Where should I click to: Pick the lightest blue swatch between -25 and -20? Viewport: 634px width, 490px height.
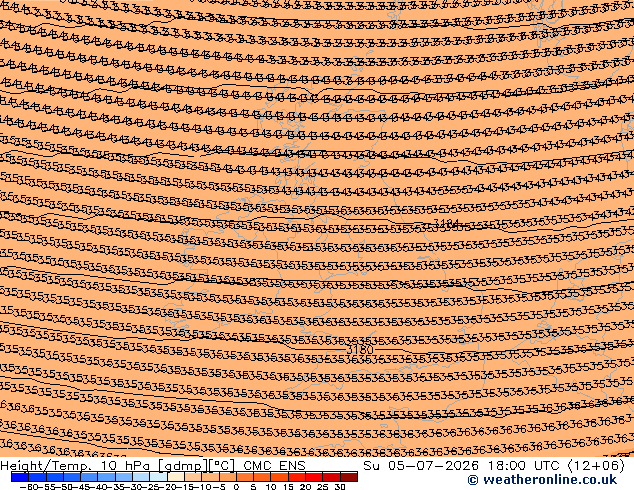[x=158, y=477]
